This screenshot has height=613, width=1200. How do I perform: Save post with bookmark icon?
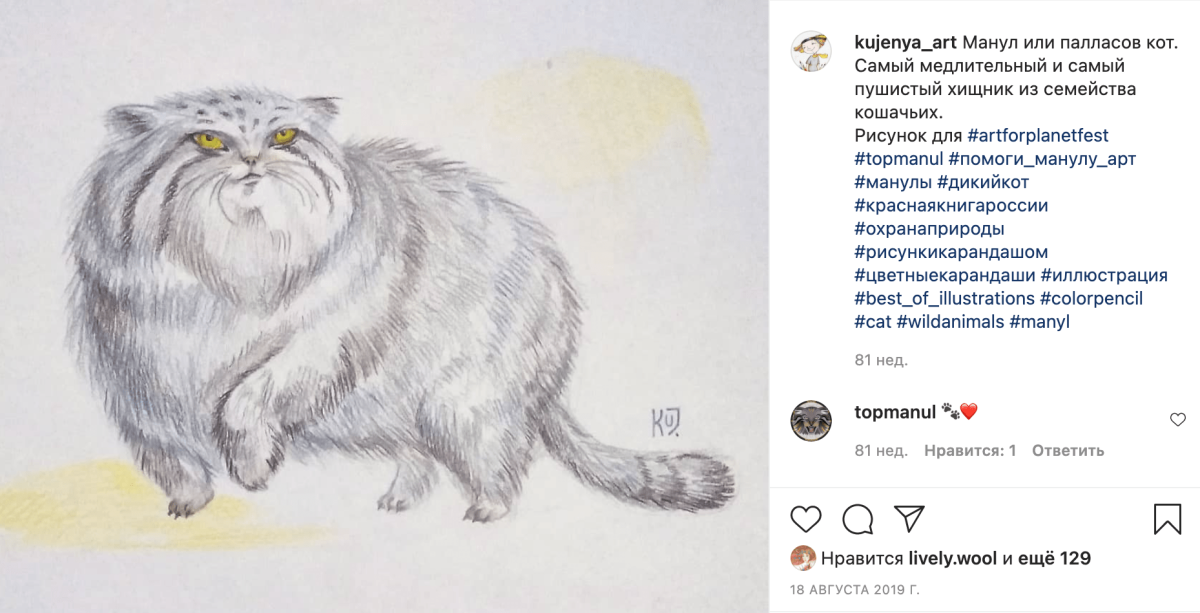tap(1167, 518)
